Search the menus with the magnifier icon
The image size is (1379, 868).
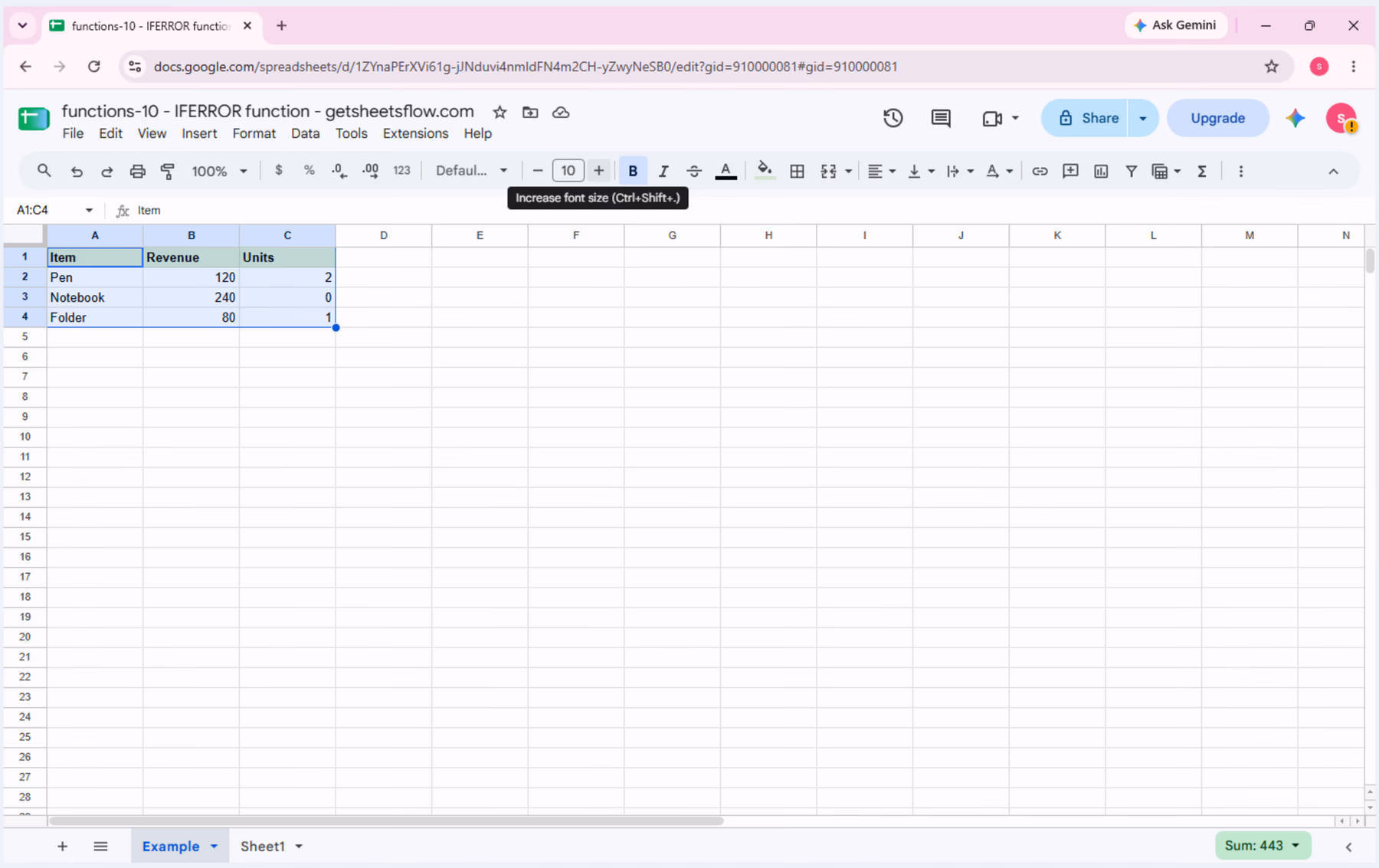(44, 171)
